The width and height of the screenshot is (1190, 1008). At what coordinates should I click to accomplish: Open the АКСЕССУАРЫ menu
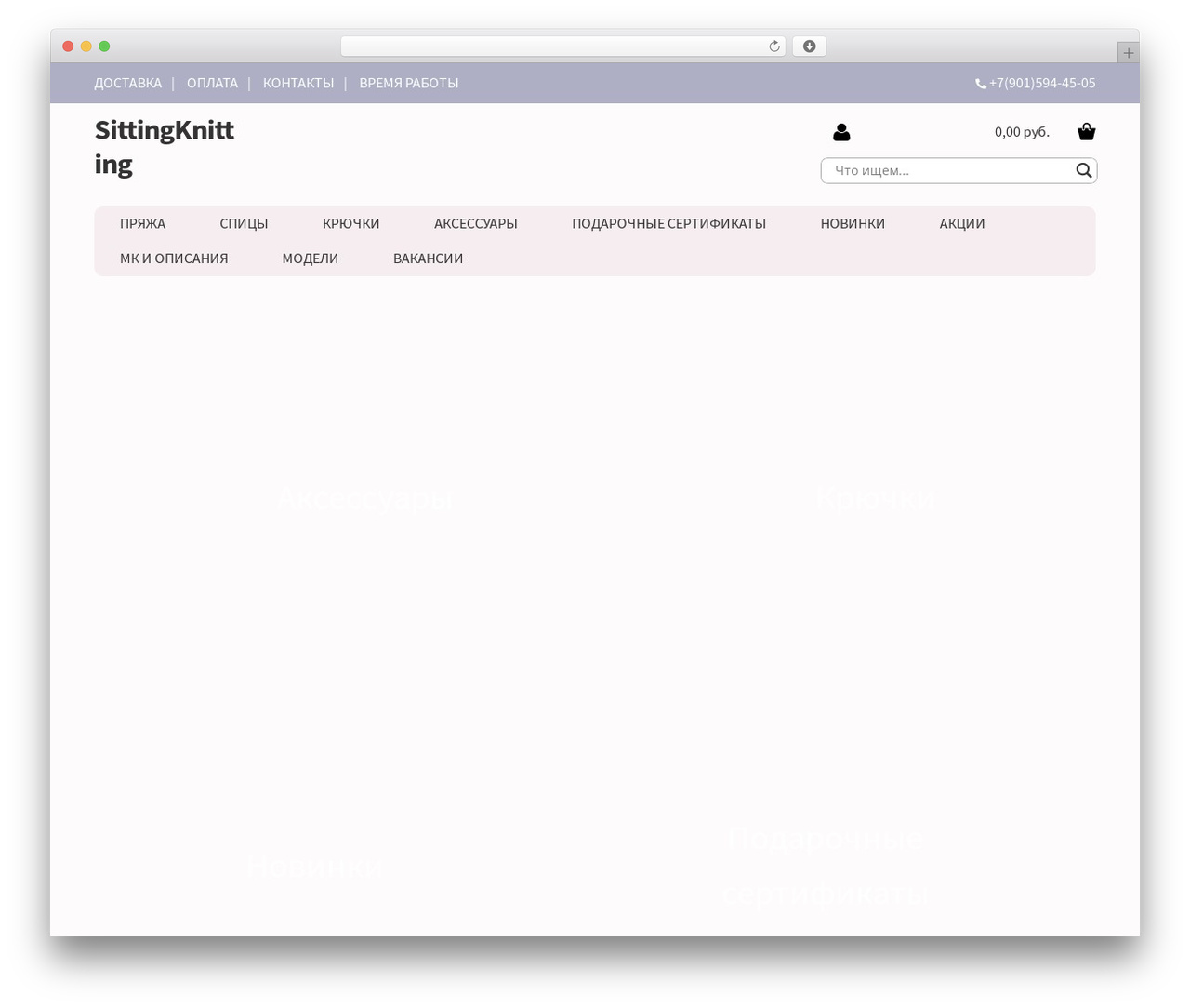pyautogui.click(x=476, y=223)
